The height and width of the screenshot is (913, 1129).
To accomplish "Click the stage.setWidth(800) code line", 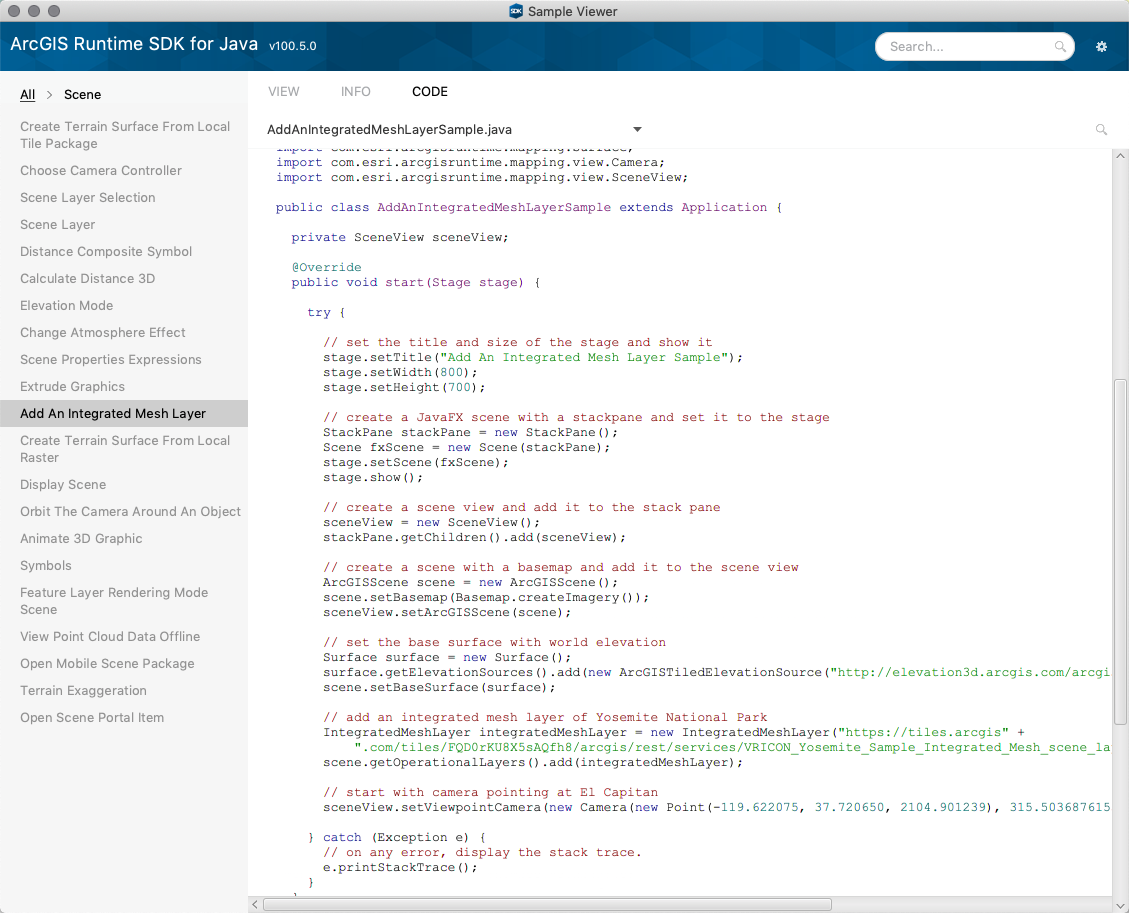I will pos(400,372).
